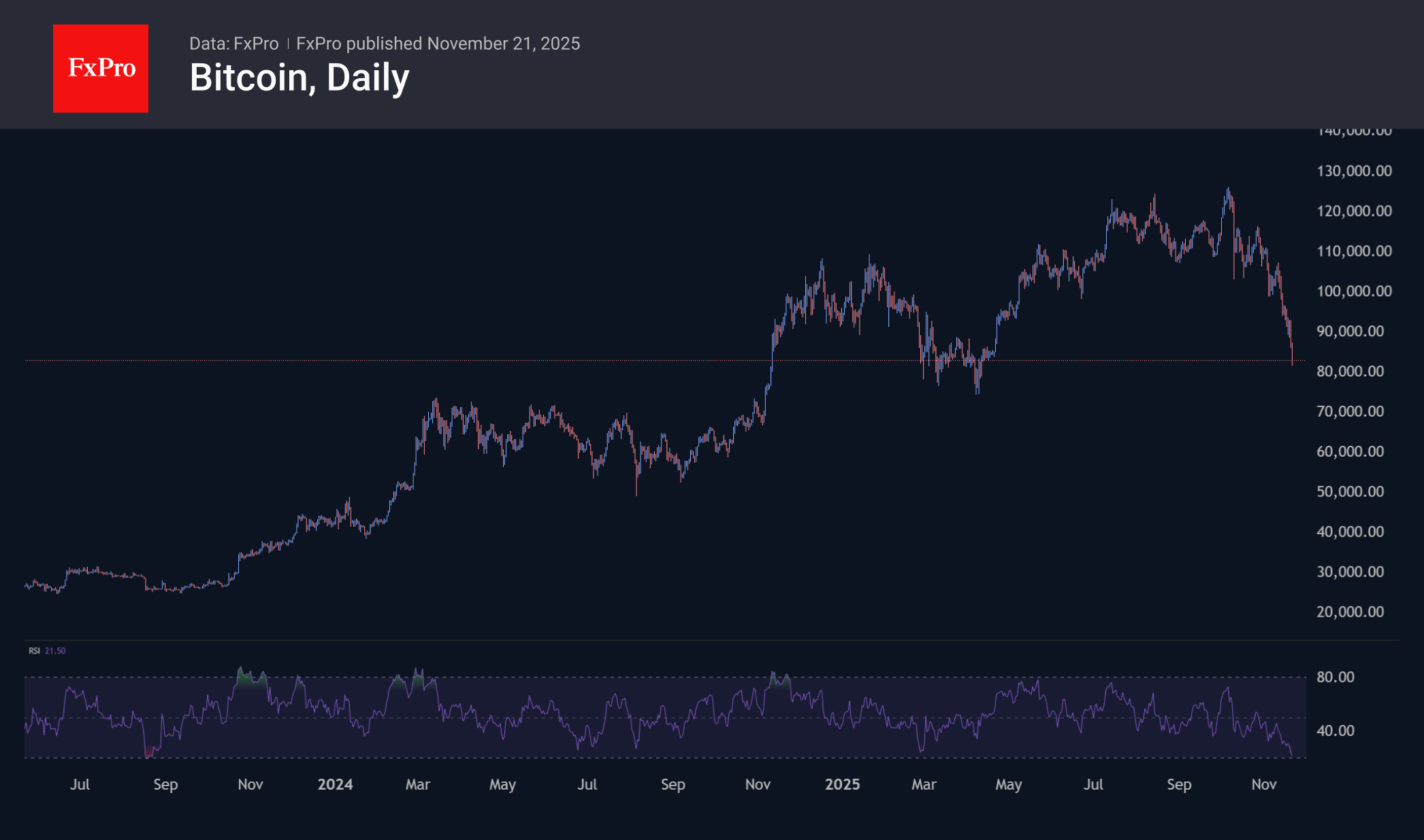Viewport: 1424px width, 840px height.
Task: Click the 50,000.00 price axis label
Action: (x=1350, y=492)
